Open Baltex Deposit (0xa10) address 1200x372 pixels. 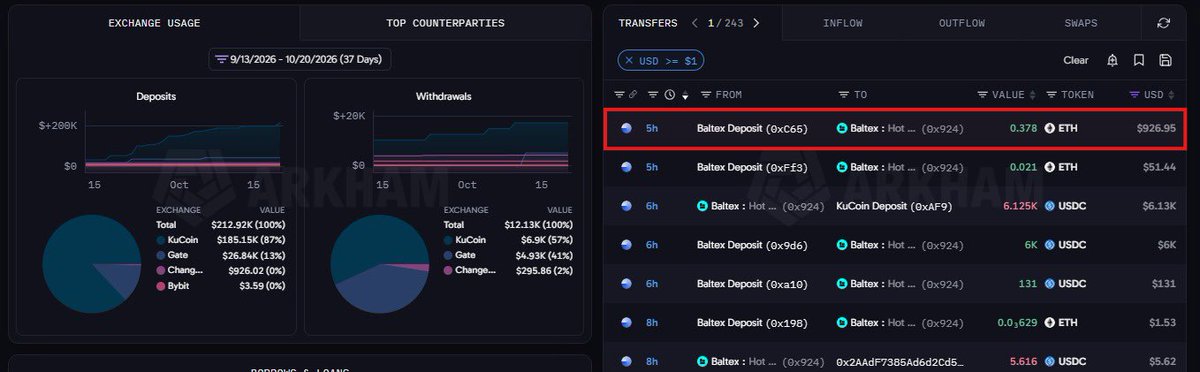click(751, 284)
